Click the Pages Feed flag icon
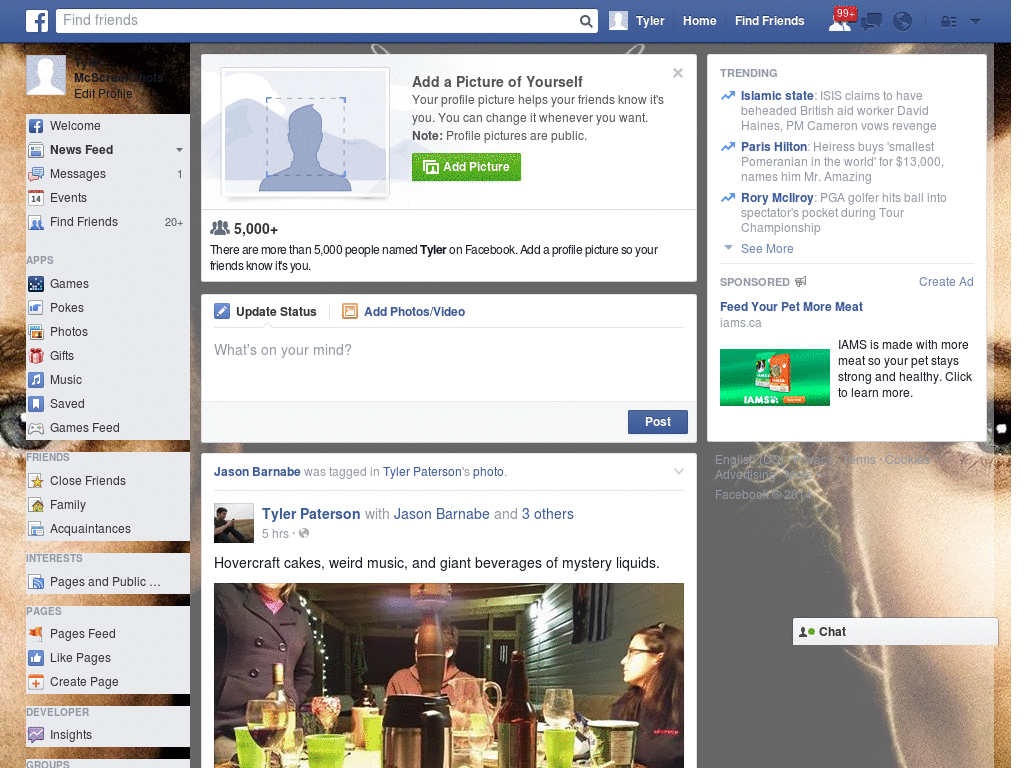This screenshot has width=1024, height=768. [x=36, y=633]
